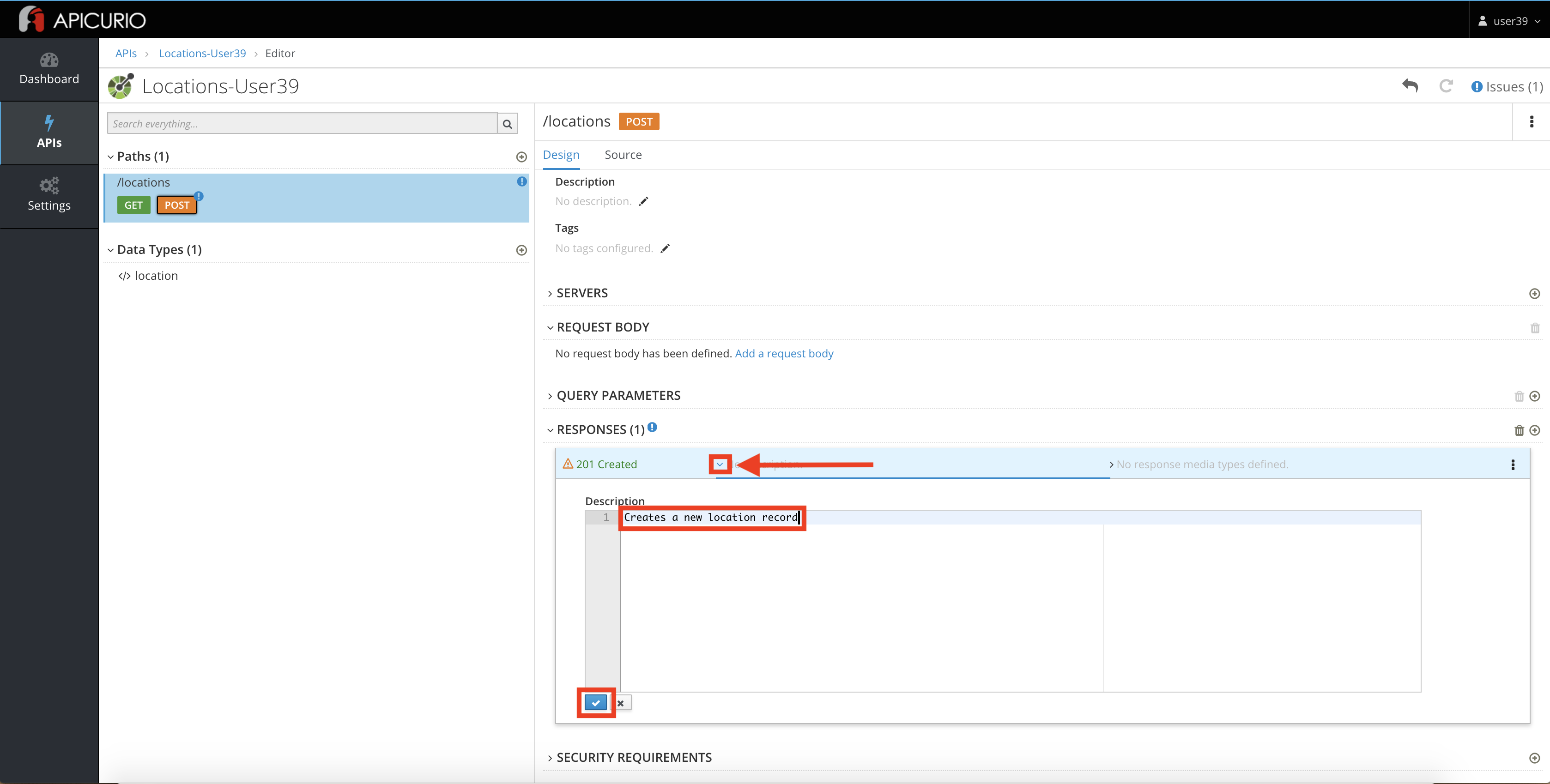Expand the SERVERS section
This screenshot has width=1550, height=784.
581,293
